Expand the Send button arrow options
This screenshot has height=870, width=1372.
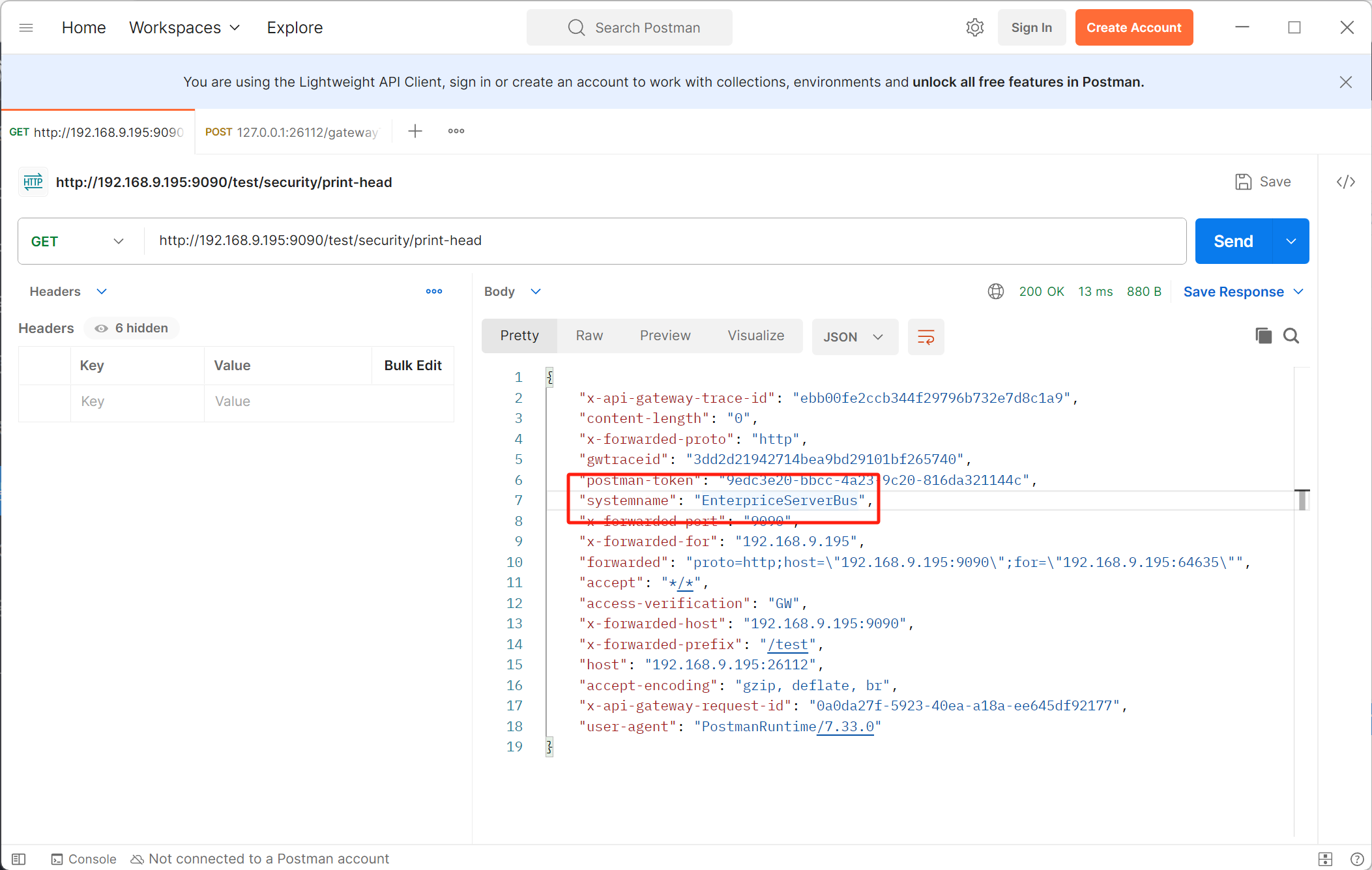(x=1291, y=241)
